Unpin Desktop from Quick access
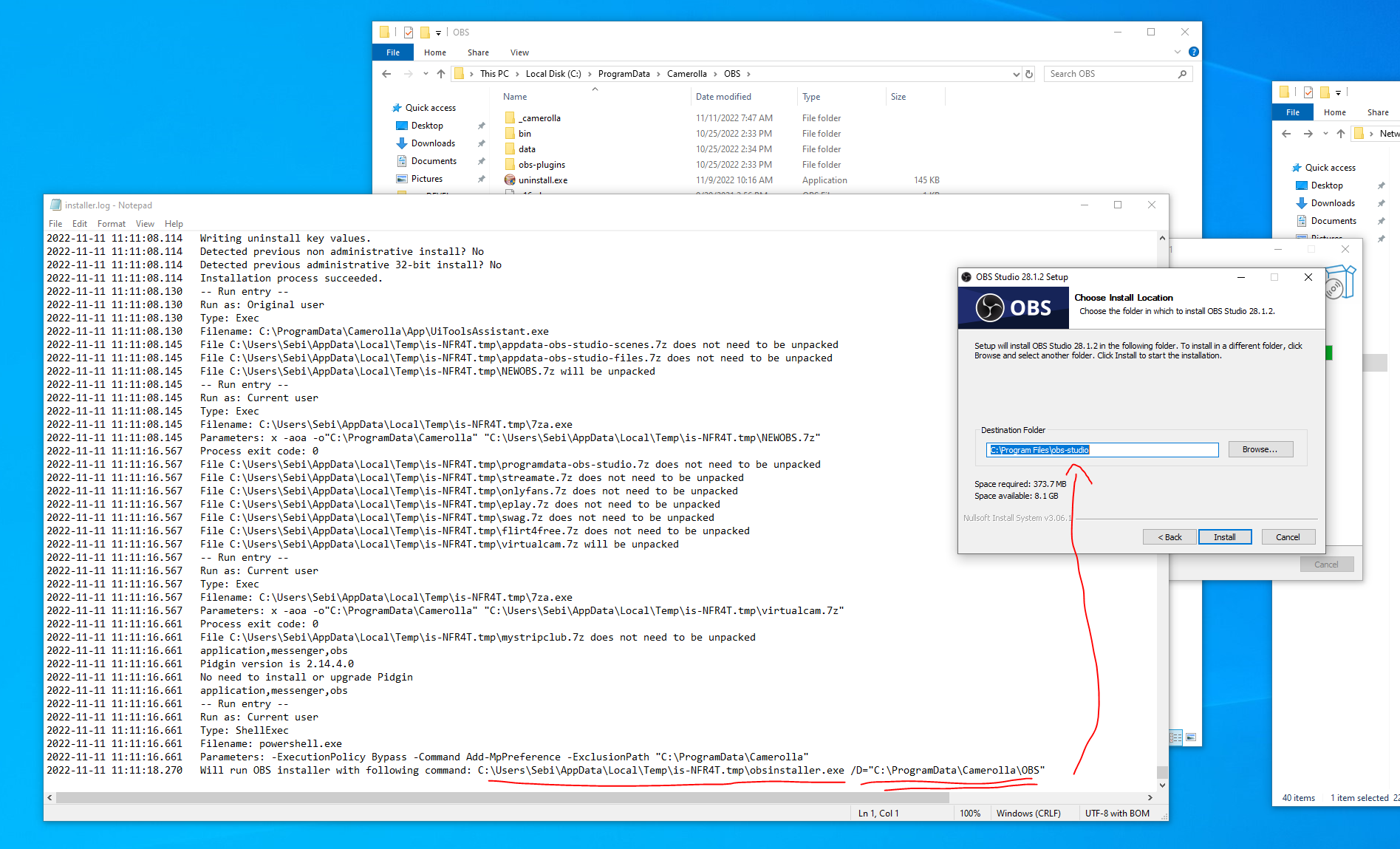1400x849 pixels. coord(481,125)
